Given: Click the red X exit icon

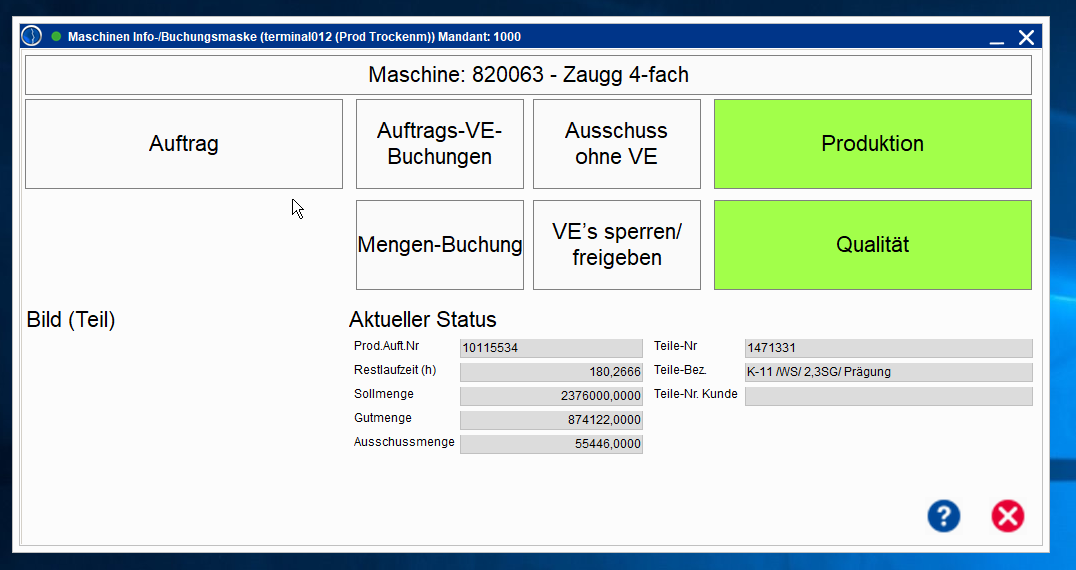Looking at the screenshot, I should (x=1007, y=516).
